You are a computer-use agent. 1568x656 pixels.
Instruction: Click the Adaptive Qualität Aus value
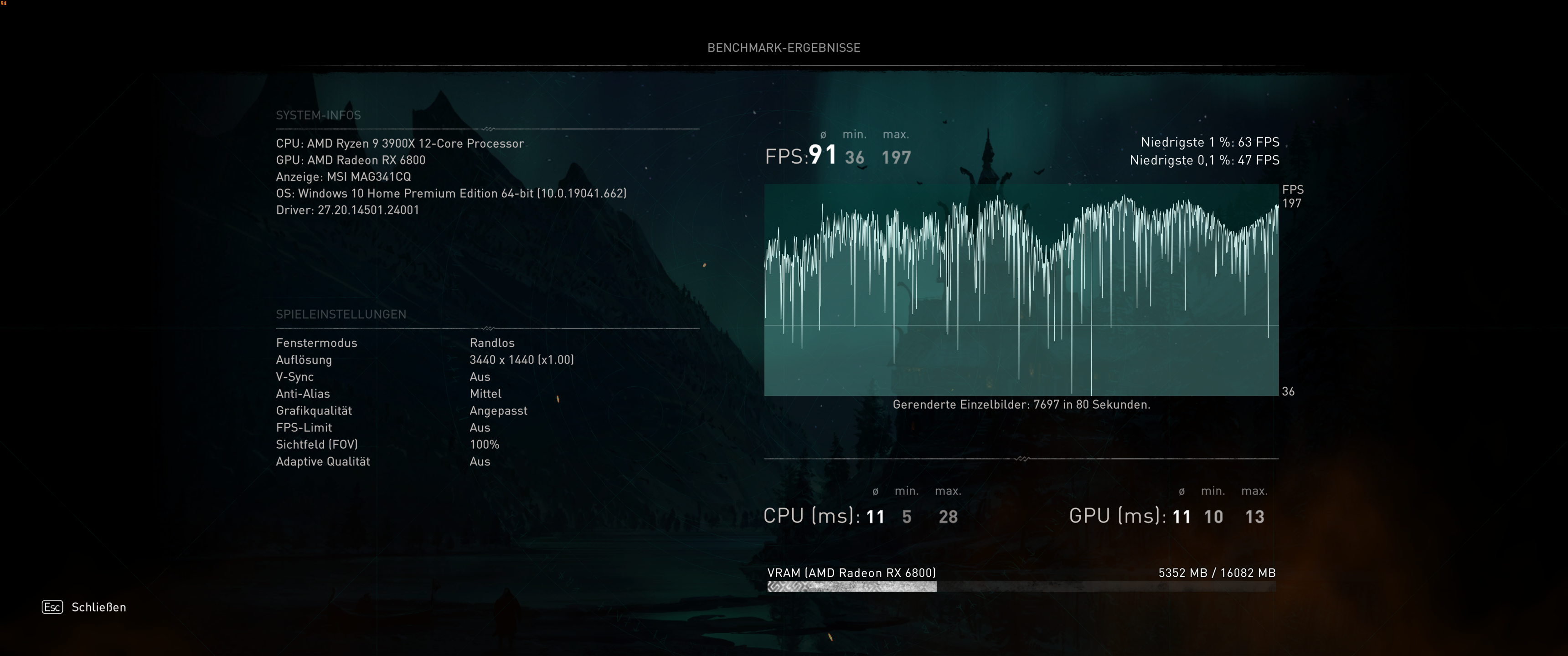click(480, 461)
